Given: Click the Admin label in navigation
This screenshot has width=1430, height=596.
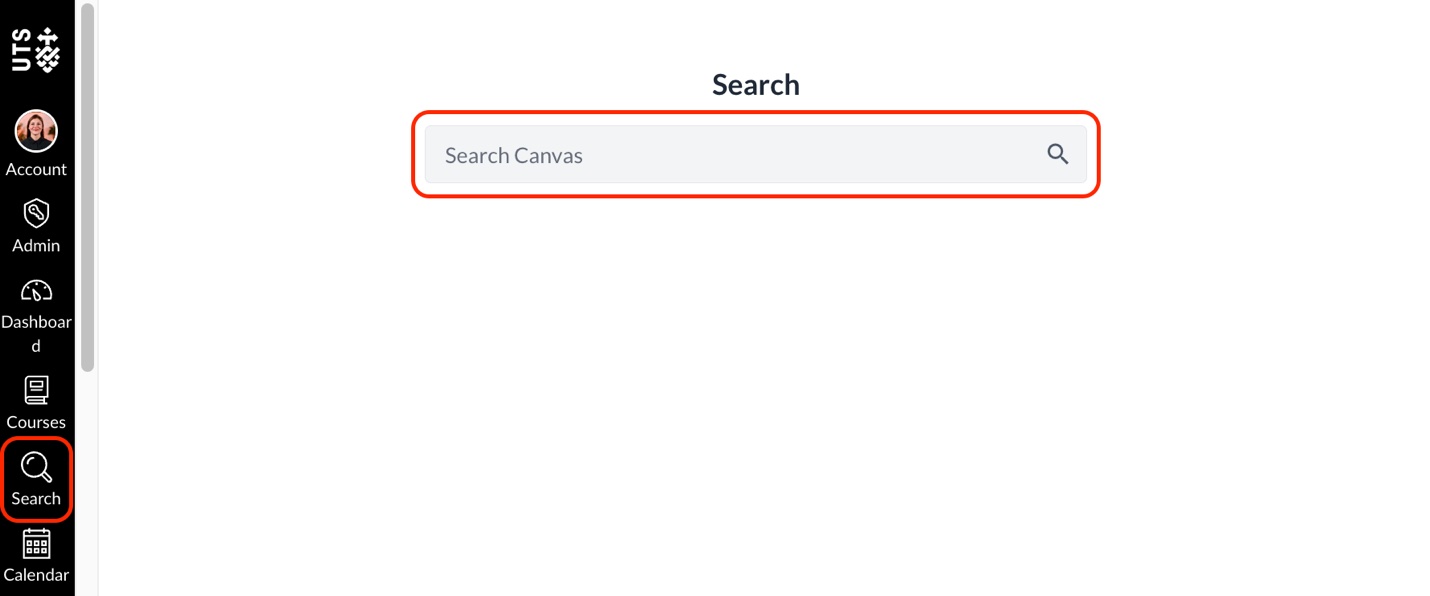Looking at the screenshot, I should pos(36,245).
